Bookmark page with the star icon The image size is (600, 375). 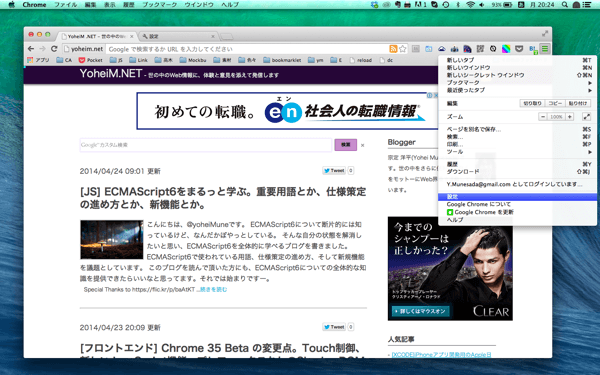coord(403,49)
